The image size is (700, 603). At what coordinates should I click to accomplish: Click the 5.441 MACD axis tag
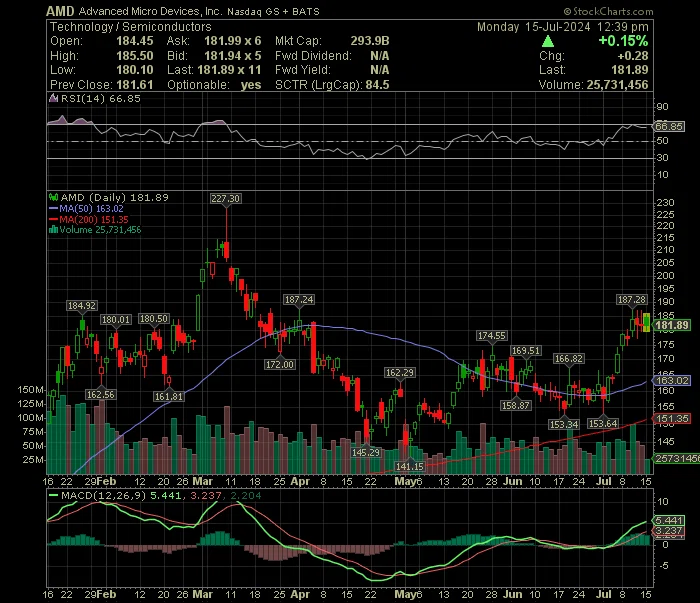(x=669, y=520)
